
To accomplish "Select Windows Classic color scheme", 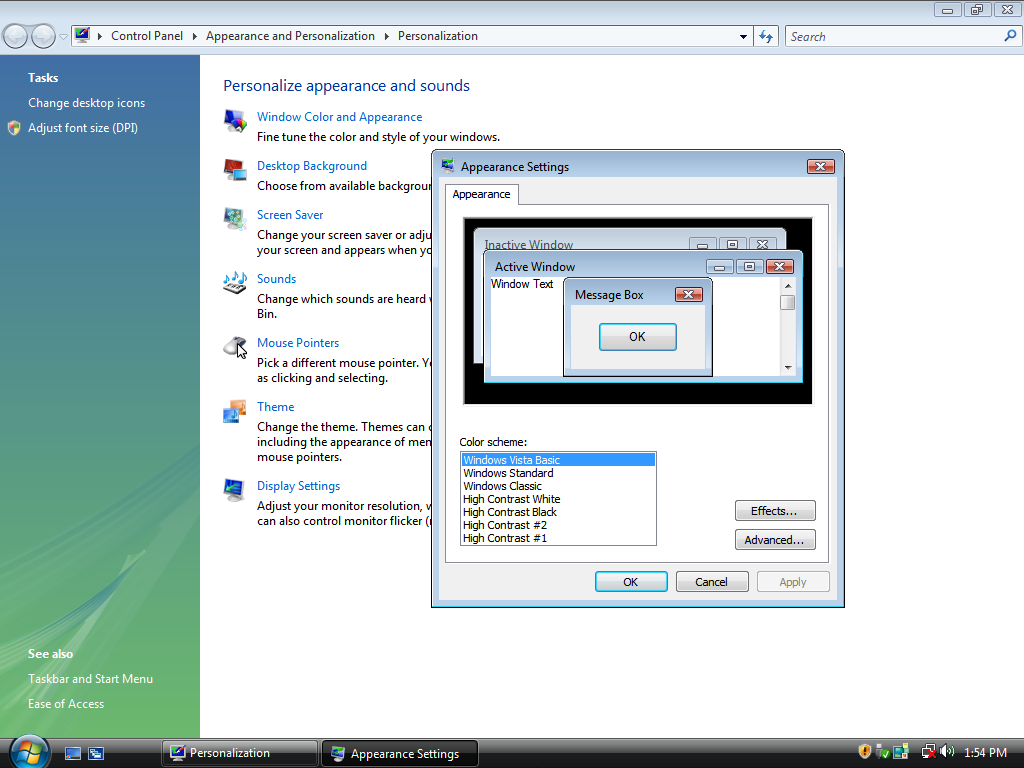I will point(558,486).
